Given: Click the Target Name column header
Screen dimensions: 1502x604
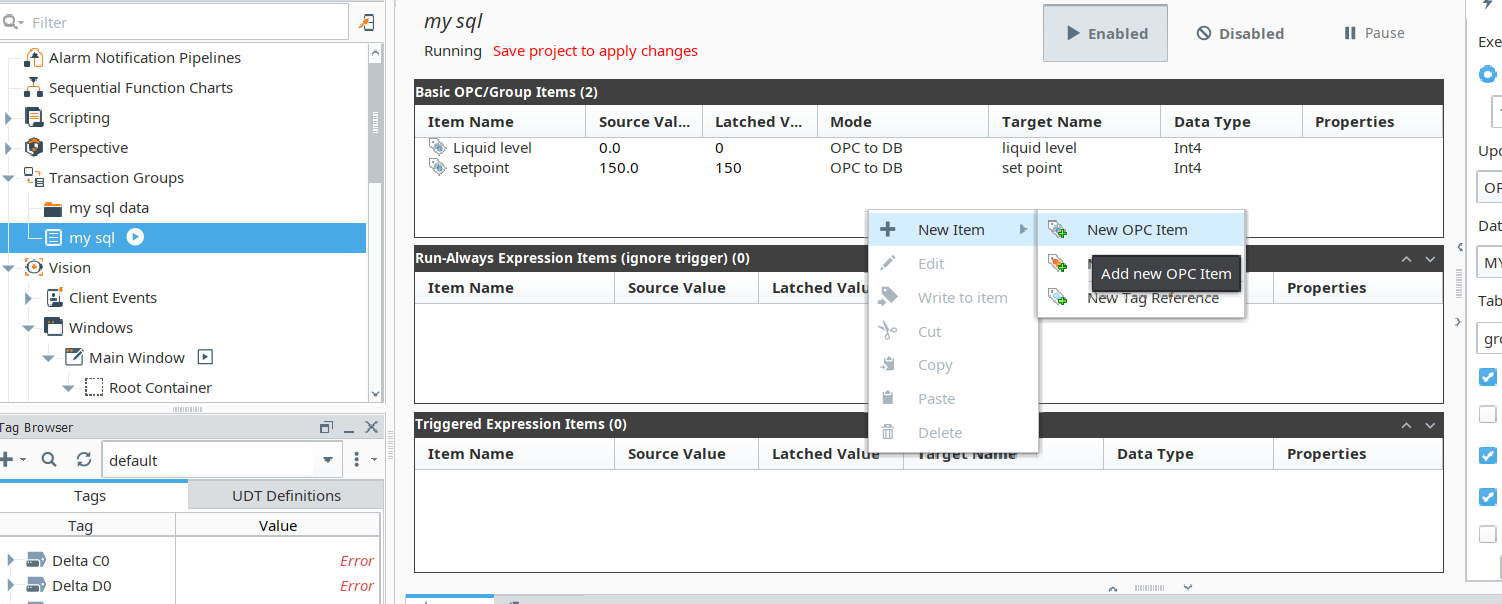Looking at the screenshot, I should pyautogui.click(x=1051, y=122).
